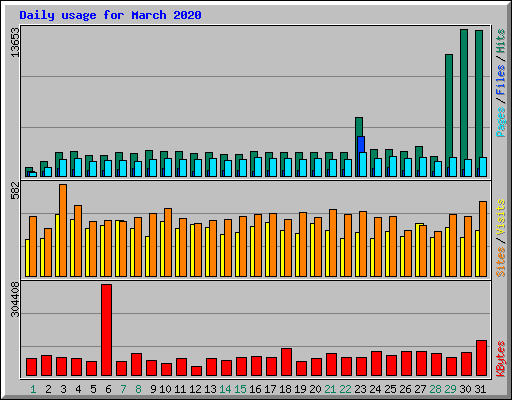Click green weekend day label 14
Image resolution: width=512 pixels, height=400 pixels.
225,389
